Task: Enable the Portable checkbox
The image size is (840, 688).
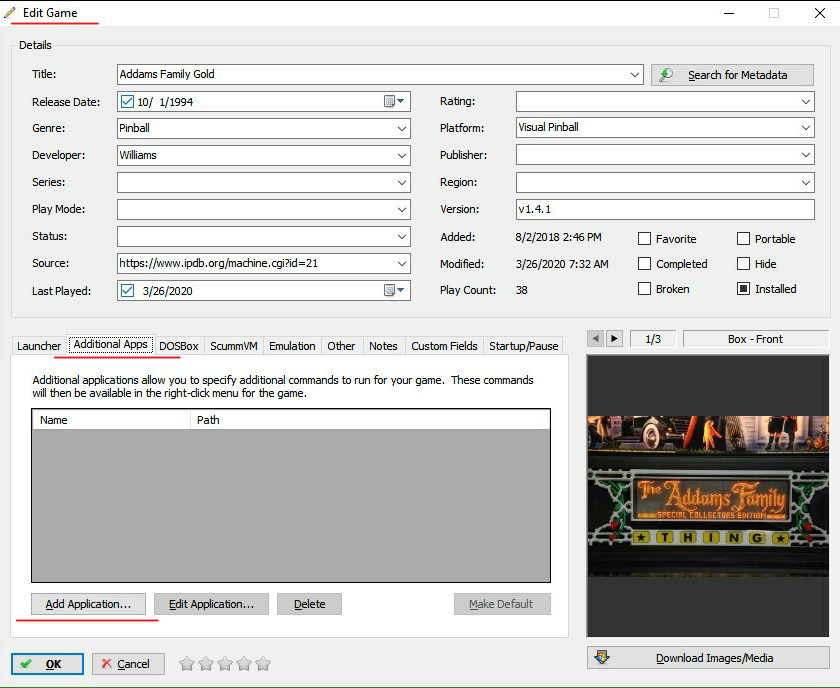Action: (x=743, y=238)
